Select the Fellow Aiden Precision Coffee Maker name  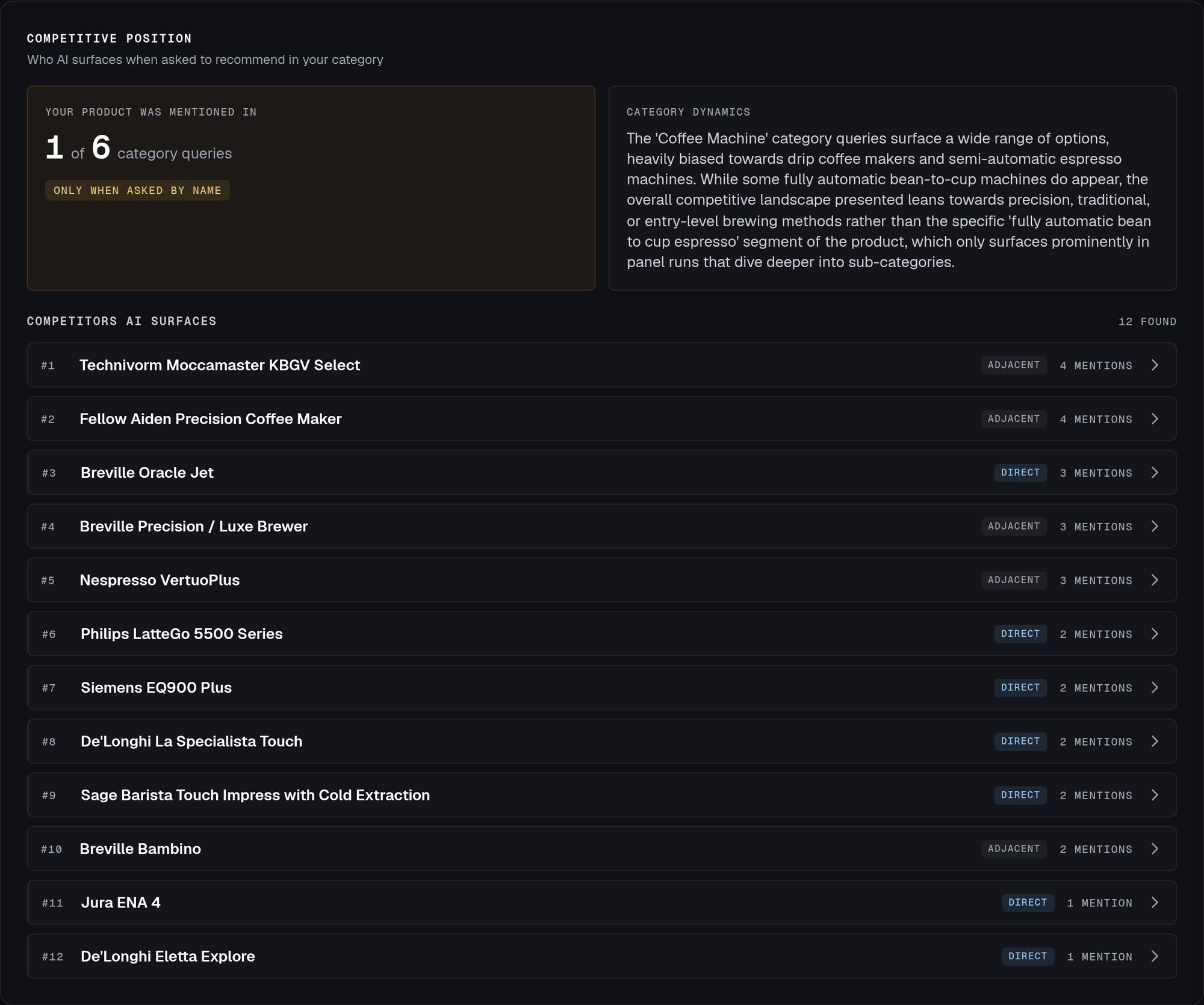(211, 419)
